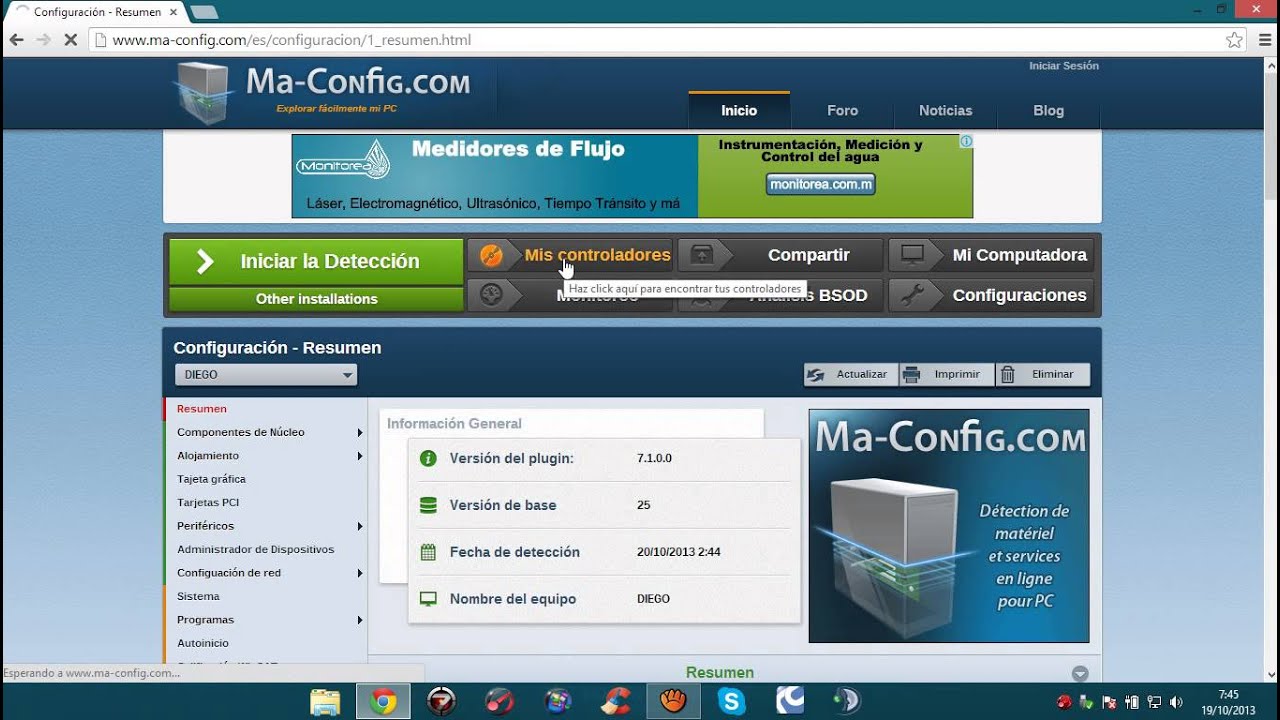The height and width of the screenshot is (720, 1280).
Task: Click the Mis controladores disc icon
Action: pos(491,255)
